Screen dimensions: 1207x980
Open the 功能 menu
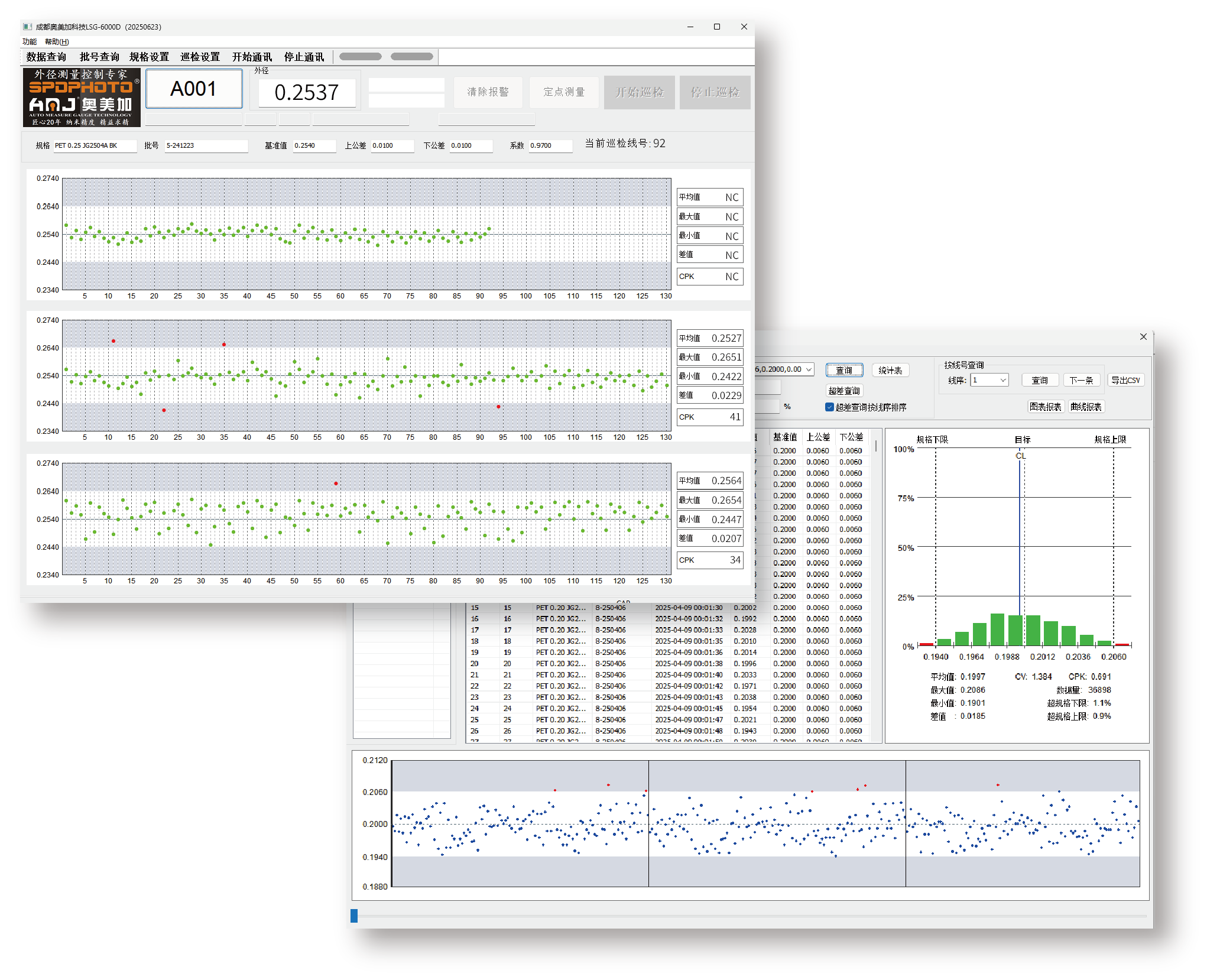(30, 42)
